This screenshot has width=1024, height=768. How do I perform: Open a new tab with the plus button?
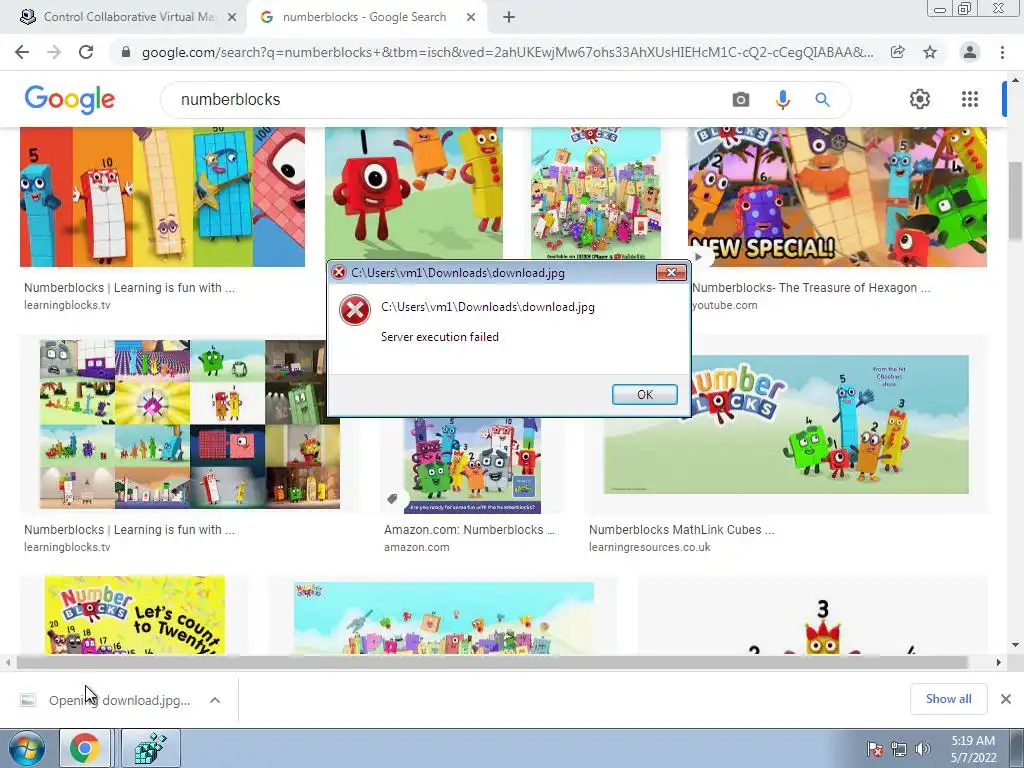point(509,18)
